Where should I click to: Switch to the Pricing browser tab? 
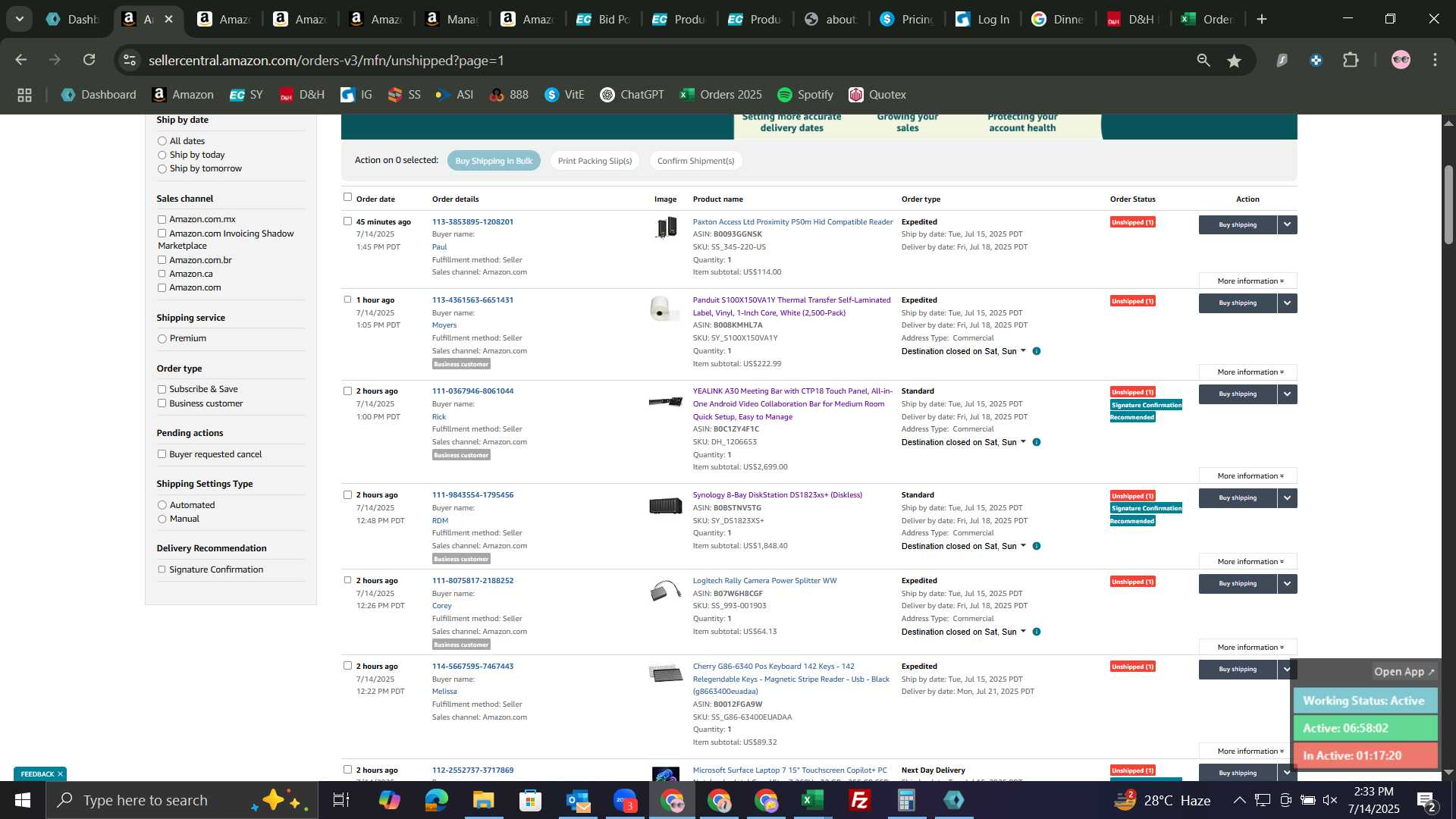point(906,19)
